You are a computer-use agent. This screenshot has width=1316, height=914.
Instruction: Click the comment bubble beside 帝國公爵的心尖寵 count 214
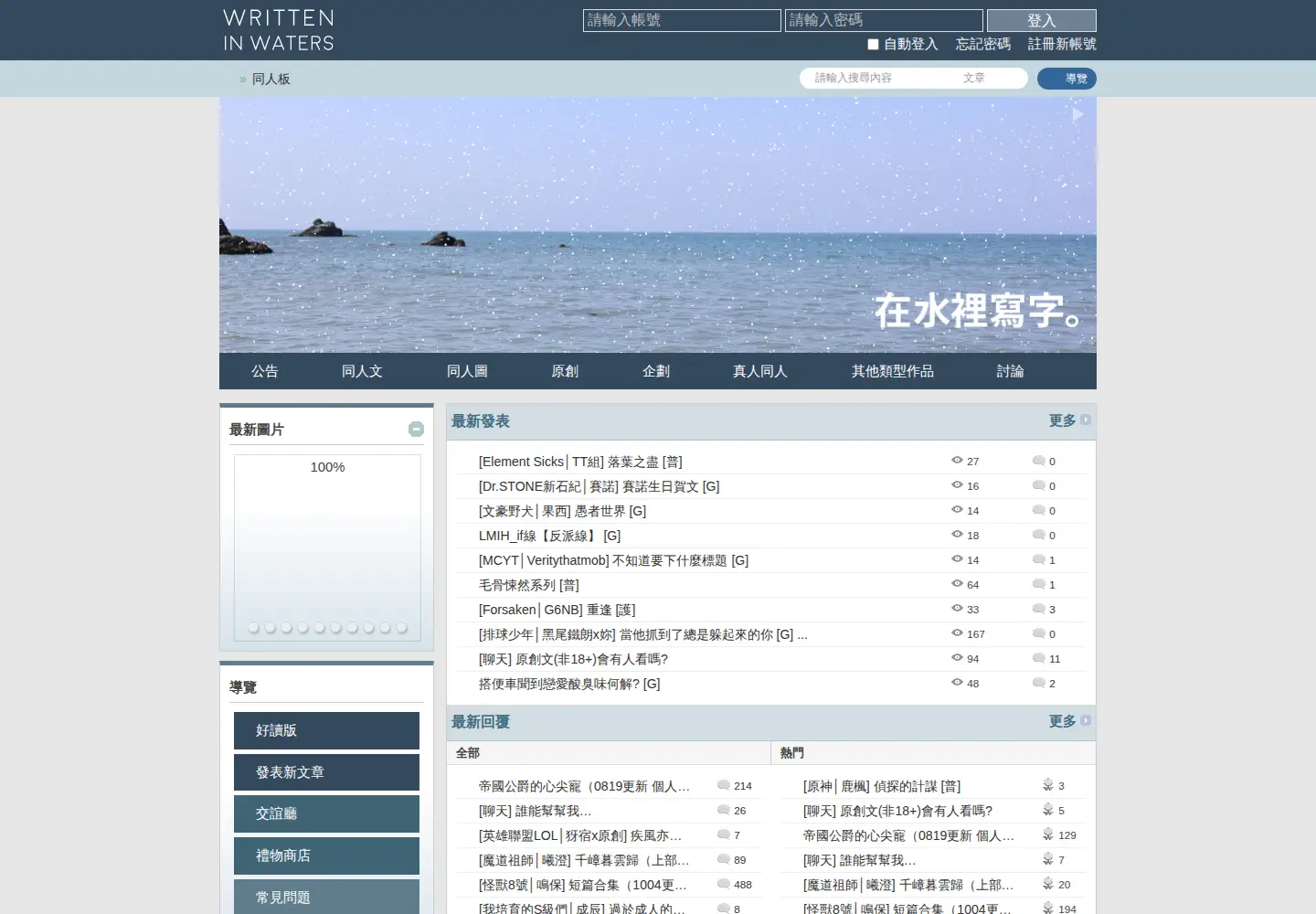coord(724,785)
